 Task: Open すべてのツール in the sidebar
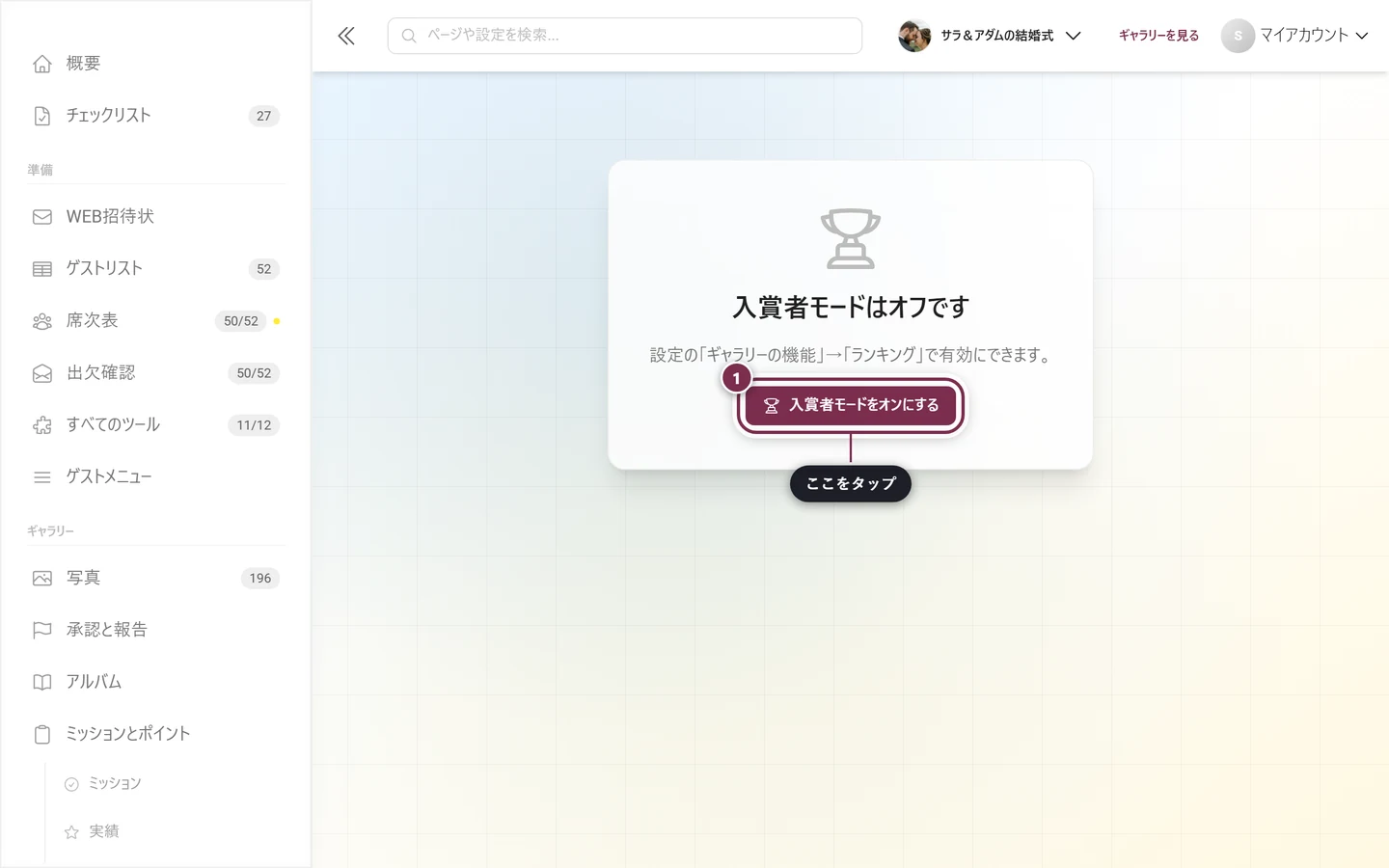[155, 425]
